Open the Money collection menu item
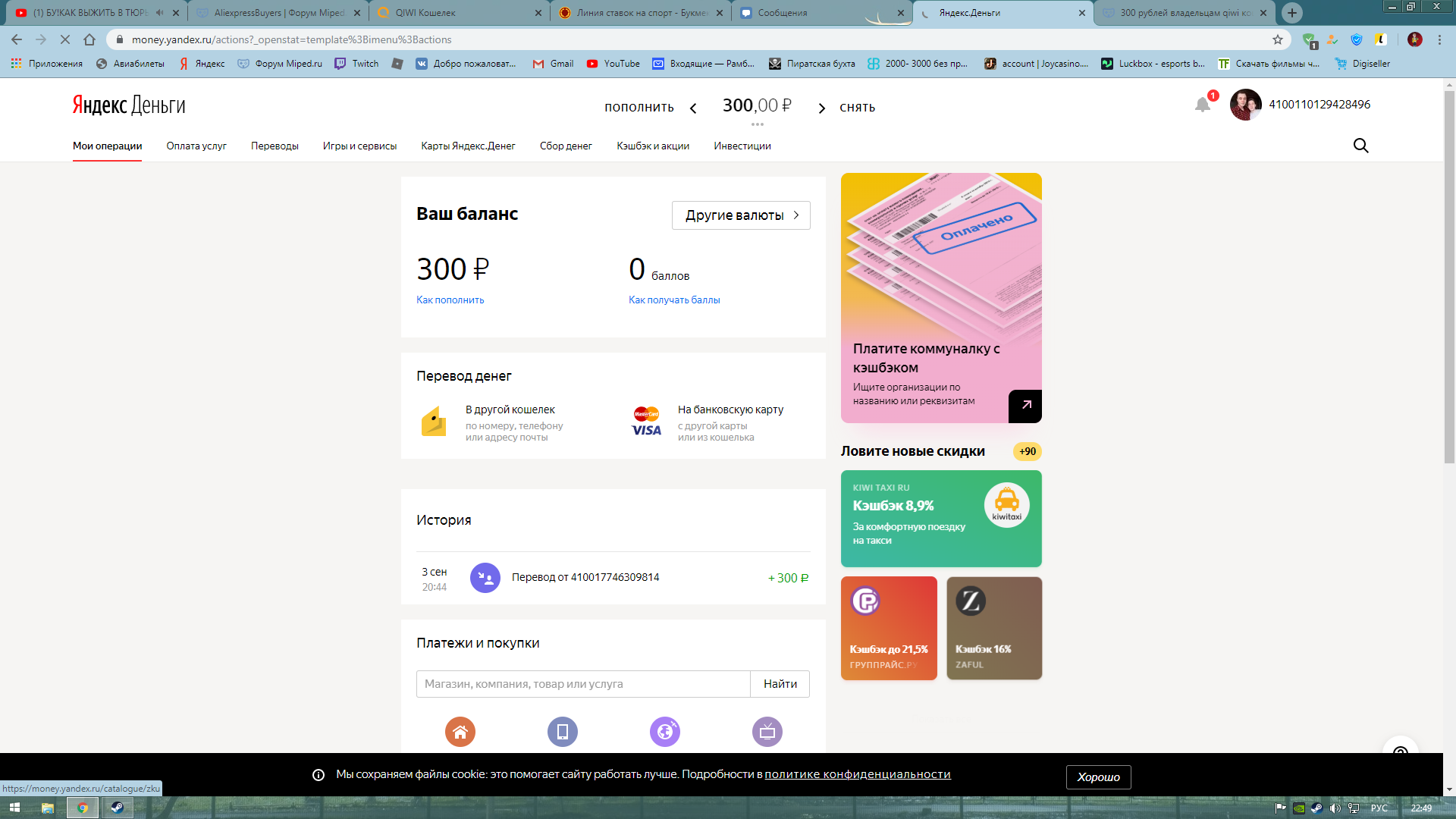Viewport: 1456px width, 819px height. pyautogui.click(x=566, y=146)
